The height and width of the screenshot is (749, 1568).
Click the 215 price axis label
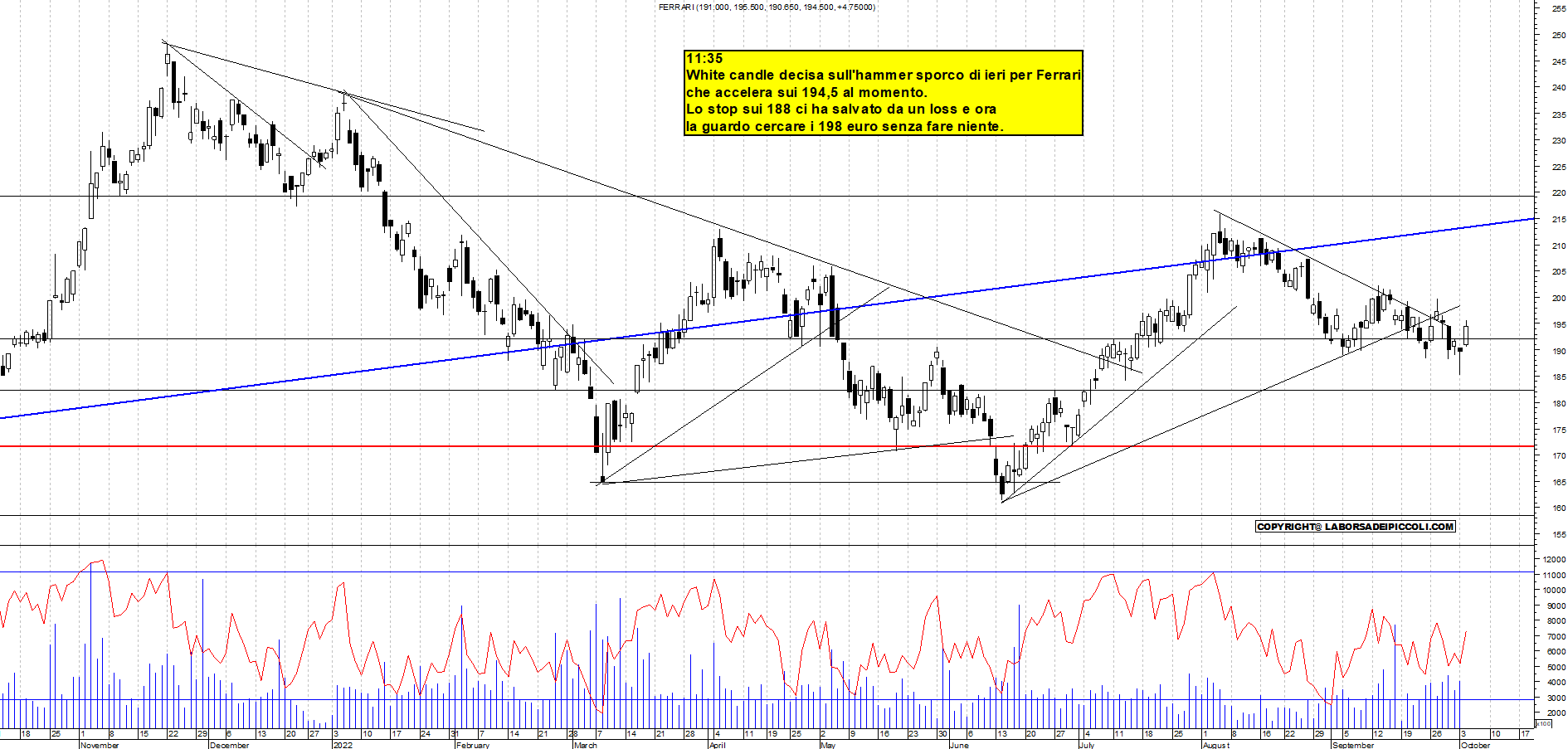1559,219
